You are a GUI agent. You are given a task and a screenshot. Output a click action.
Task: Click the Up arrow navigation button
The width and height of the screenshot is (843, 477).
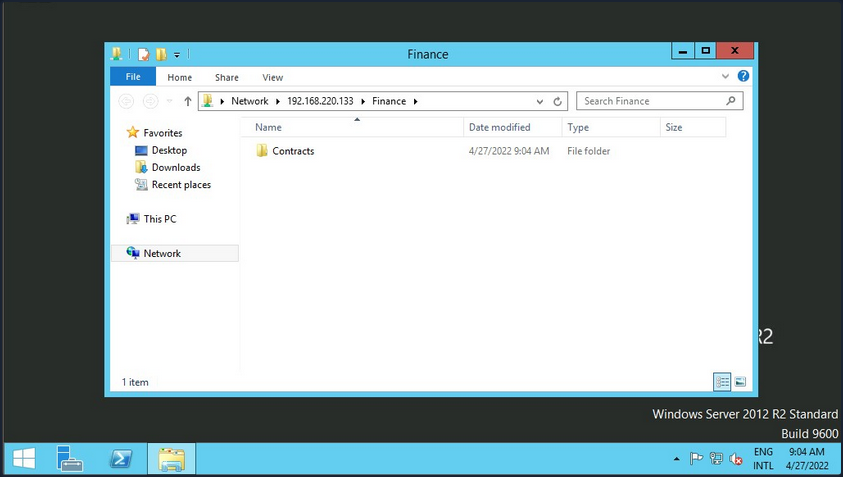click(x=187, y=101)
